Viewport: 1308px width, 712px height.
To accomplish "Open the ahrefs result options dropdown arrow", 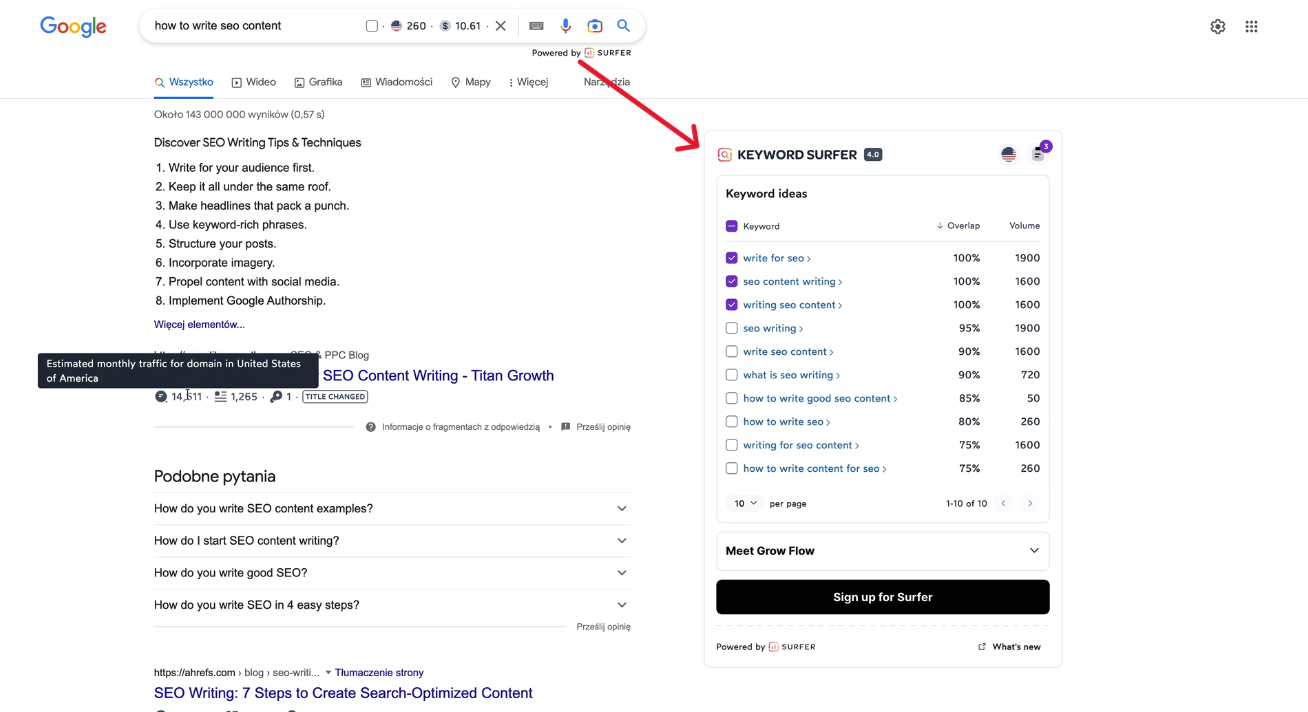I will pyautogui.click(x=328, y=673).
